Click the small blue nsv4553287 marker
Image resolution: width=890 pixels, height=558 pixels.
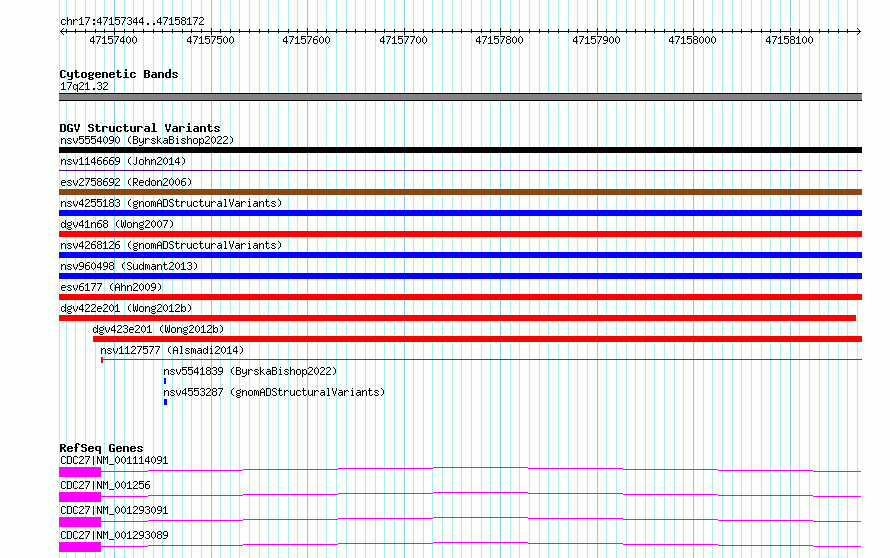click(165, 402)
